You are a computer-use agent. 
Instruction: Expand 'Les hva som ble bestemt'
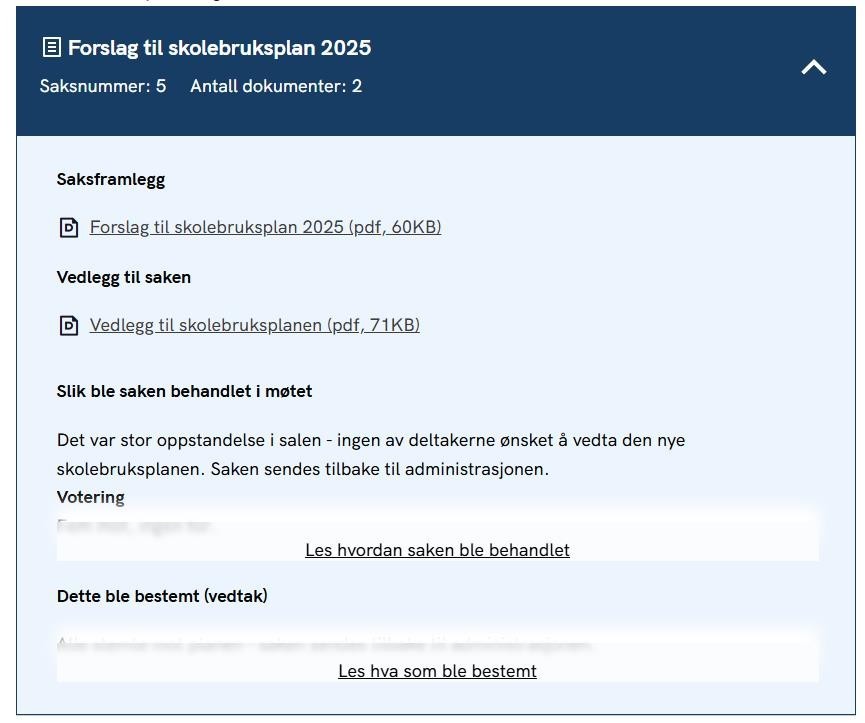(x=437, y=671)
